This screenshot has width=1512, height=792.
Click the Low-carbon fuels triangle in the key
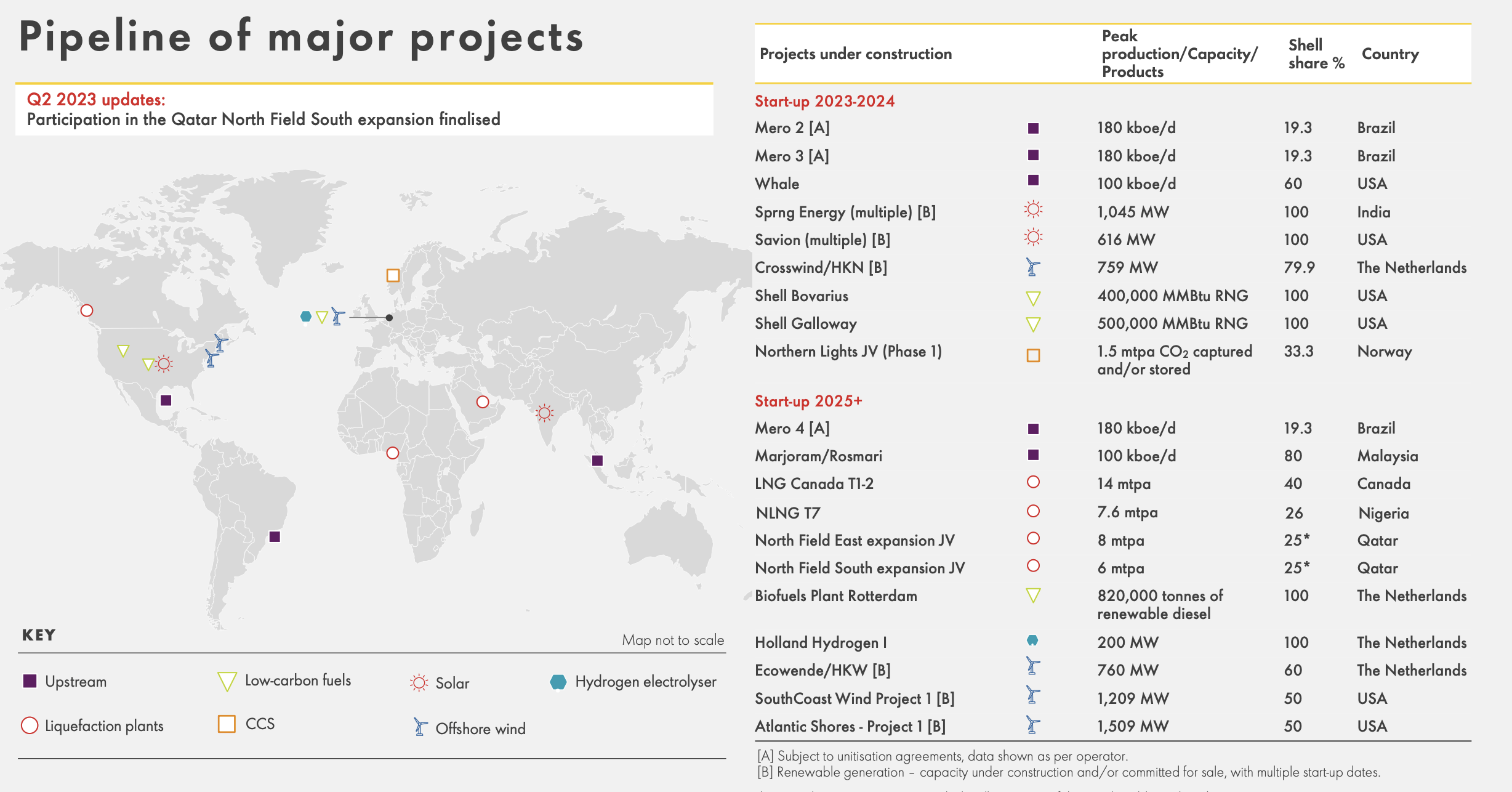227,681
